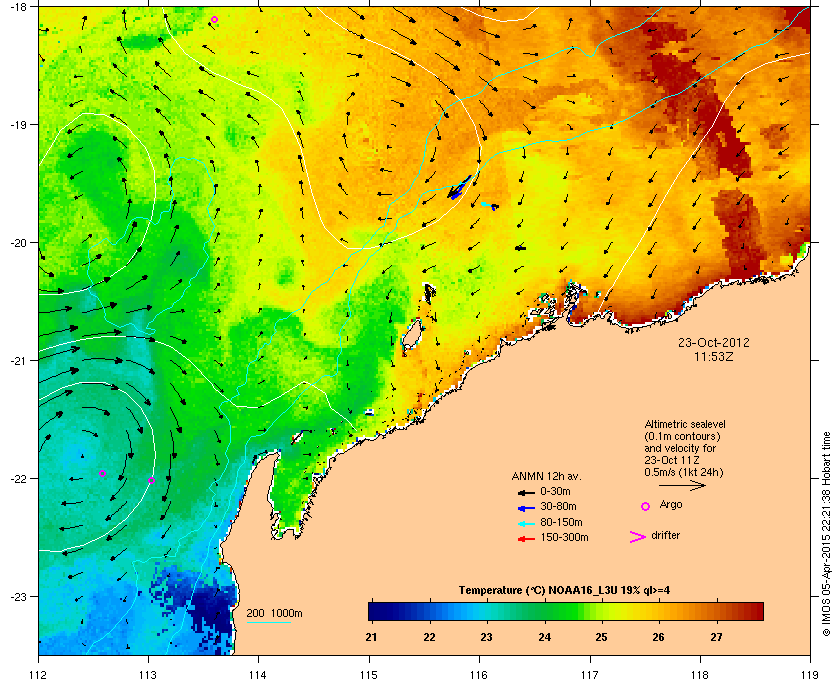
Task: Click the magenta Argo circle in the legend
Action: tap(646, 506)
